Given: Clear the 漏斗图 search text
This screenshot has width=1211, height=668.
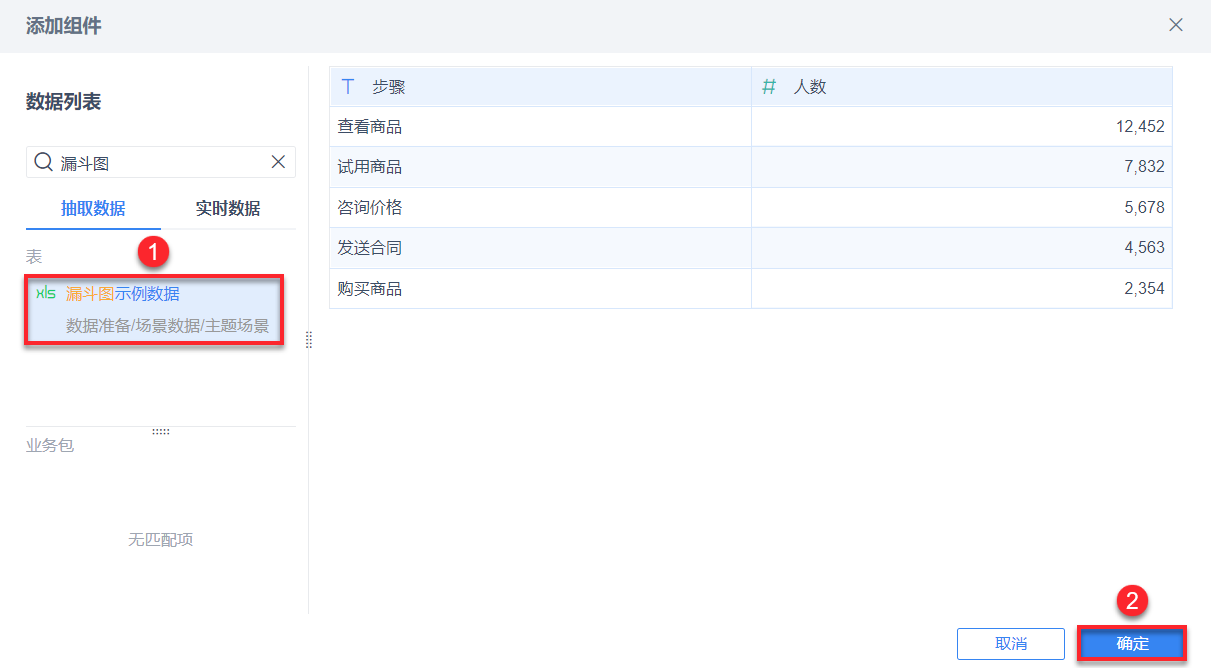Looking at the screenshot, I should pyautogui.click(x=278, y=162).
